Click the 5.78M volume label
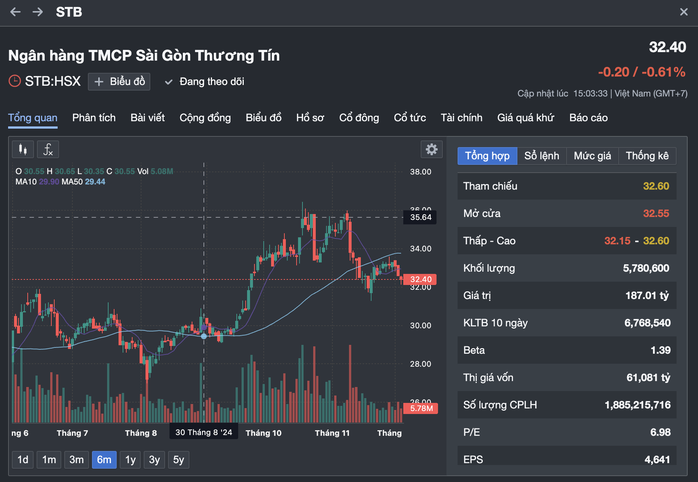This screenshot has width=698, height=482. (421, 408)
